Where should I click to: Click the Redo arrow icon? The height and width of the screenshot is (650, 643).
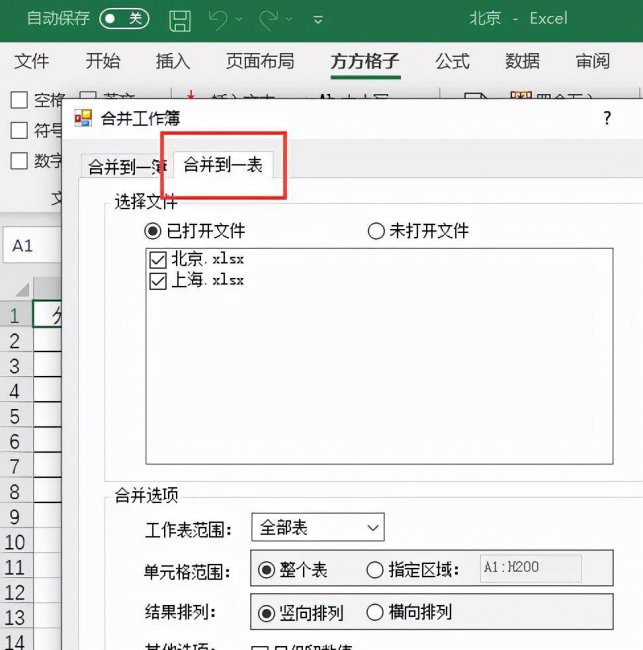268,19
